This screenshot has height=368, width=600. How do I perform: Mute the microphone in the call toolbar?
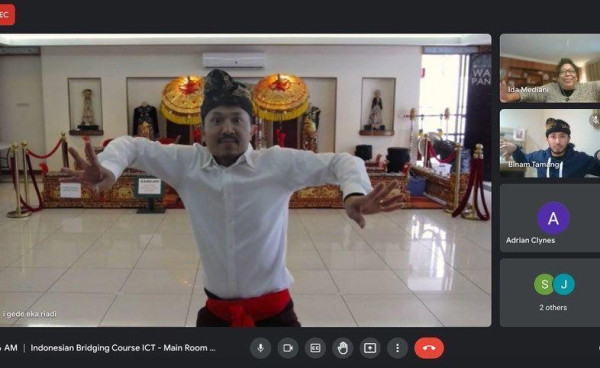[x=261, y=348]
